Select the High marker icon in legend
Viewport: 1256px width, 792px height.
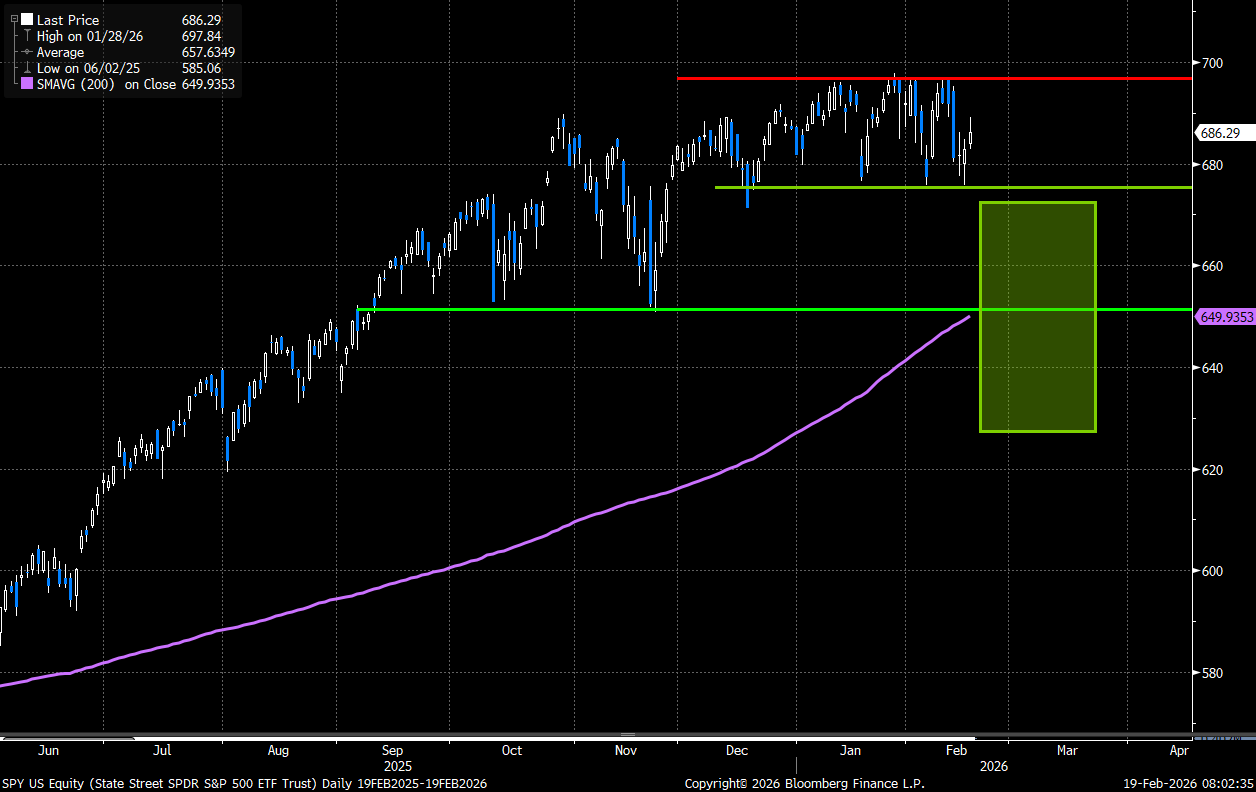pos(27,36)
